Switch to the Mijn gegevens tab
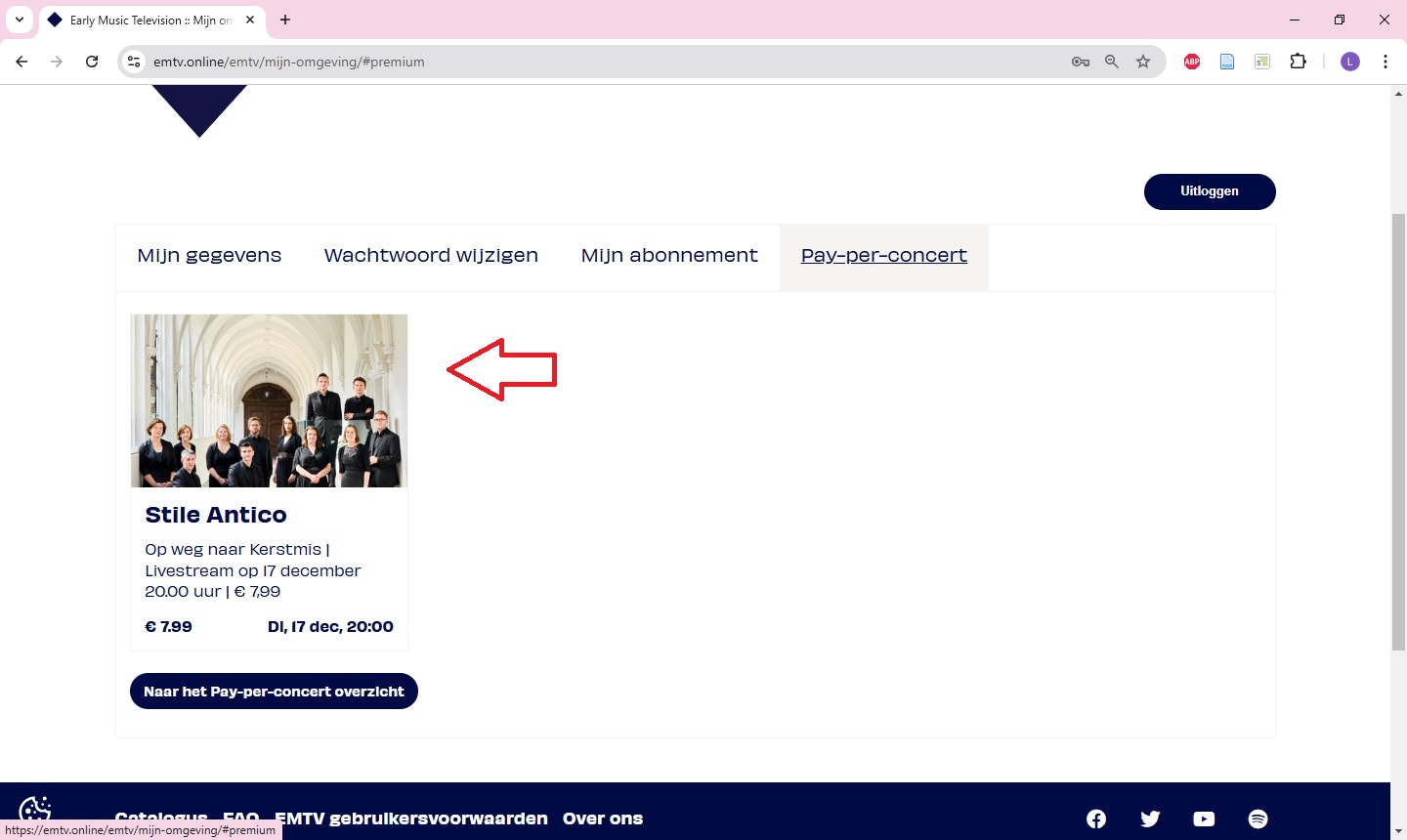1407x840 pixels. [x=209, y=256]
